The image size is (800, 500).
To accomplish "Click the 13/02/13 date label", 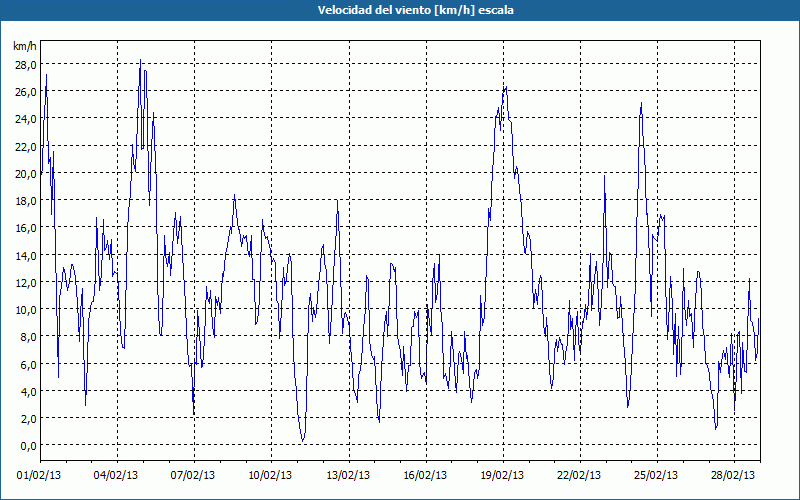I will click(x=348, y=476).
